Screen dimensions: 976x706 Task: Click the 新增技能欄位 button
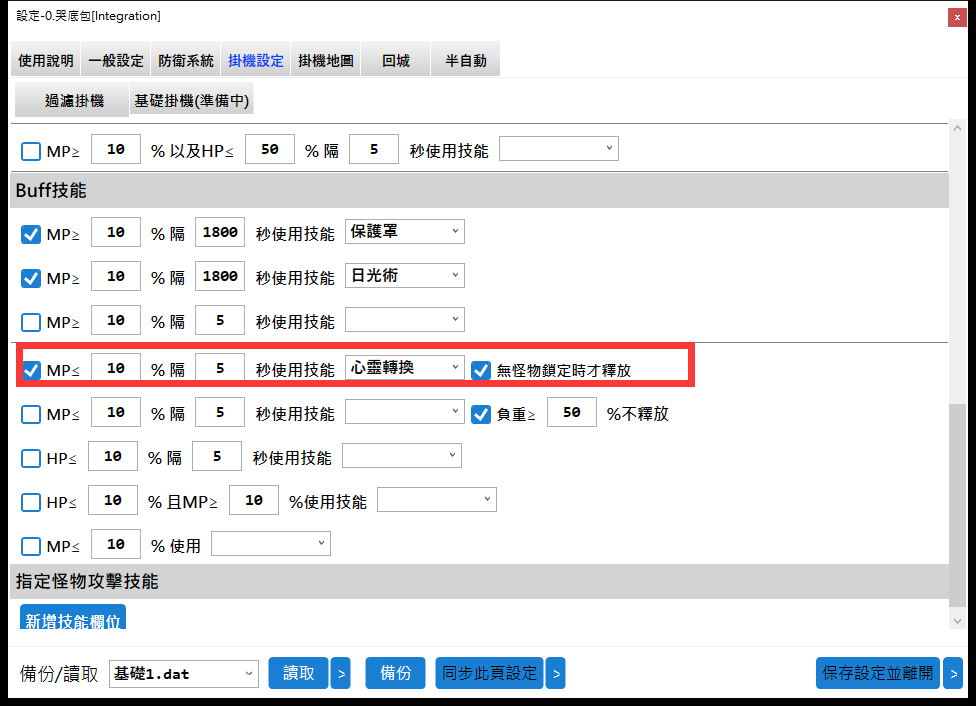(73, 620)
